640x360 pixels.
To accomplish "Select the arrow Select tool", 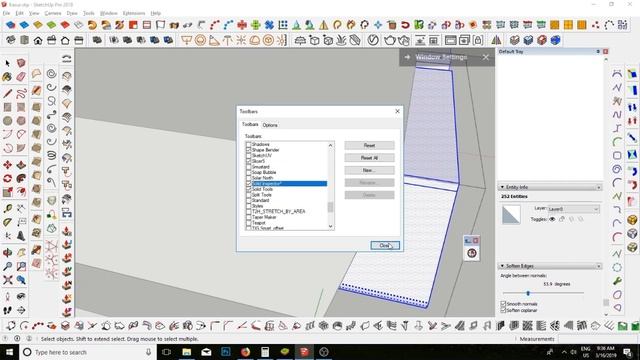I will [x=7, y=63].
